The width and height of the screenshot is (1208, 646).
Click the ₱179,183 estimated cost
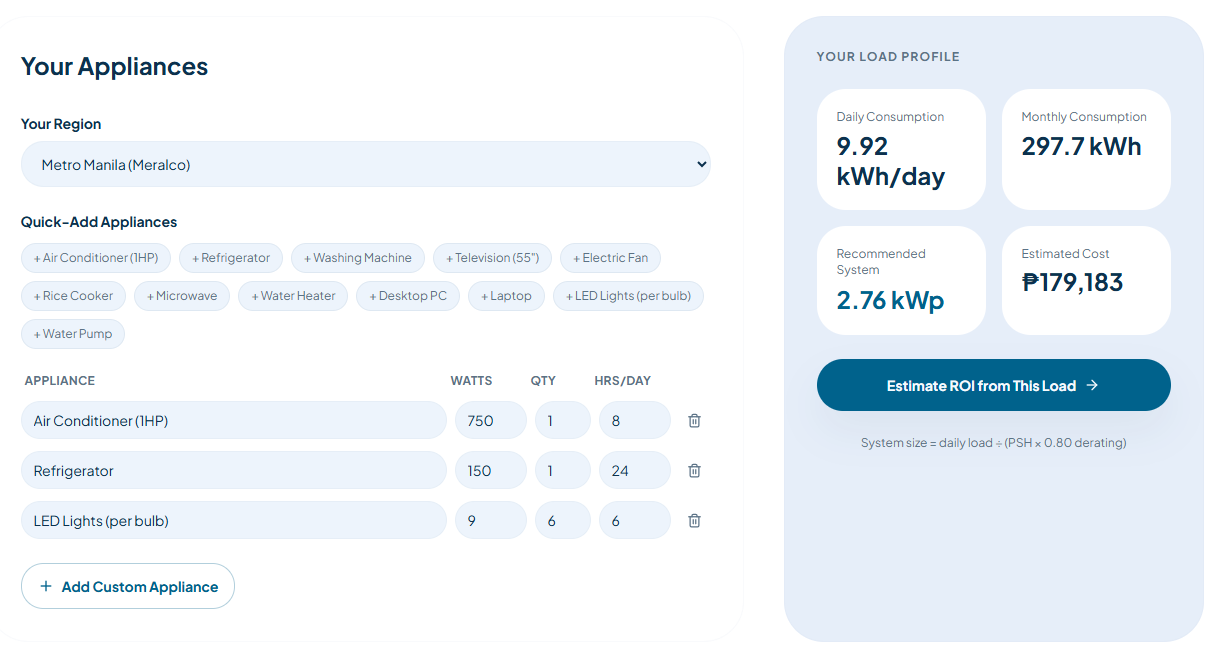(x=1072, y=282)
